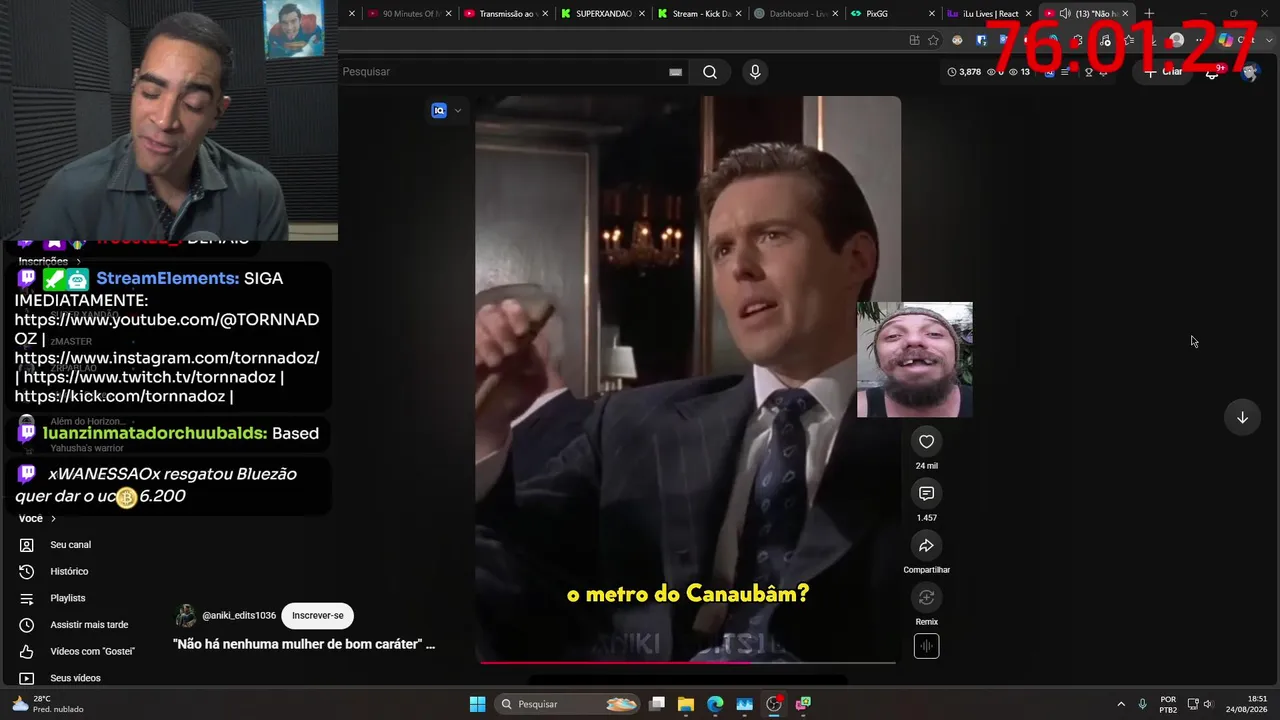The height and width of the screenshot is (720, 1280).
Task: Open Seu canal in the sidebar
Action: pyautogui.click(x=71, y=545)
